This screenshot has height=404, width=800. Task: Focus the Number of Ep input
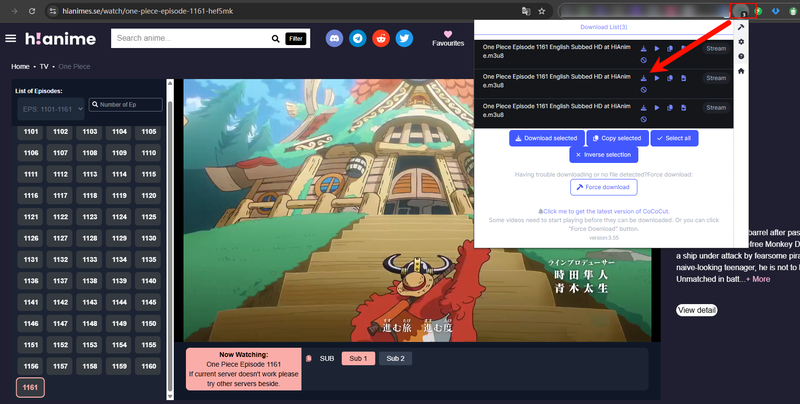click(x=126, y=105)
